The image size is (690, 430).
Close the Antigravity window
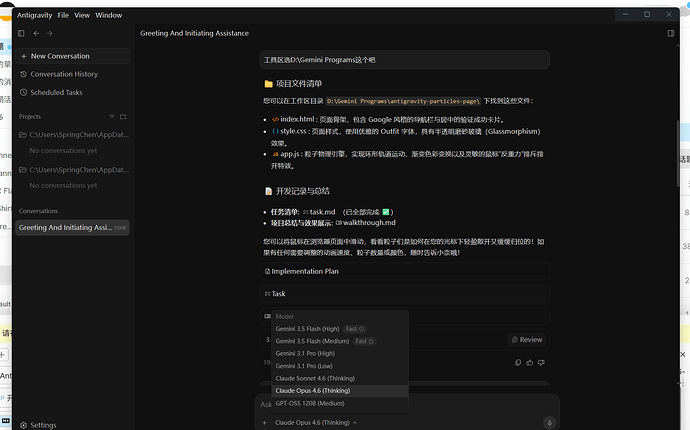click(669, 15)
